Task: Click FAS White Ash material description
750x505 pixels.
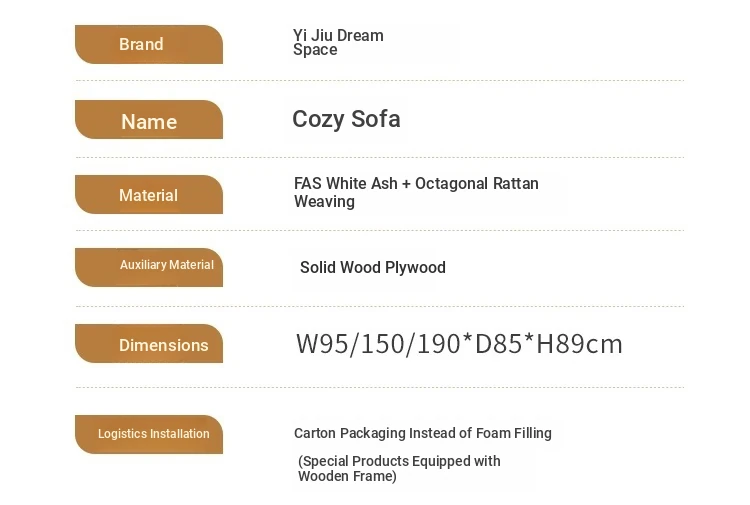Action: (x=416, y=192)
